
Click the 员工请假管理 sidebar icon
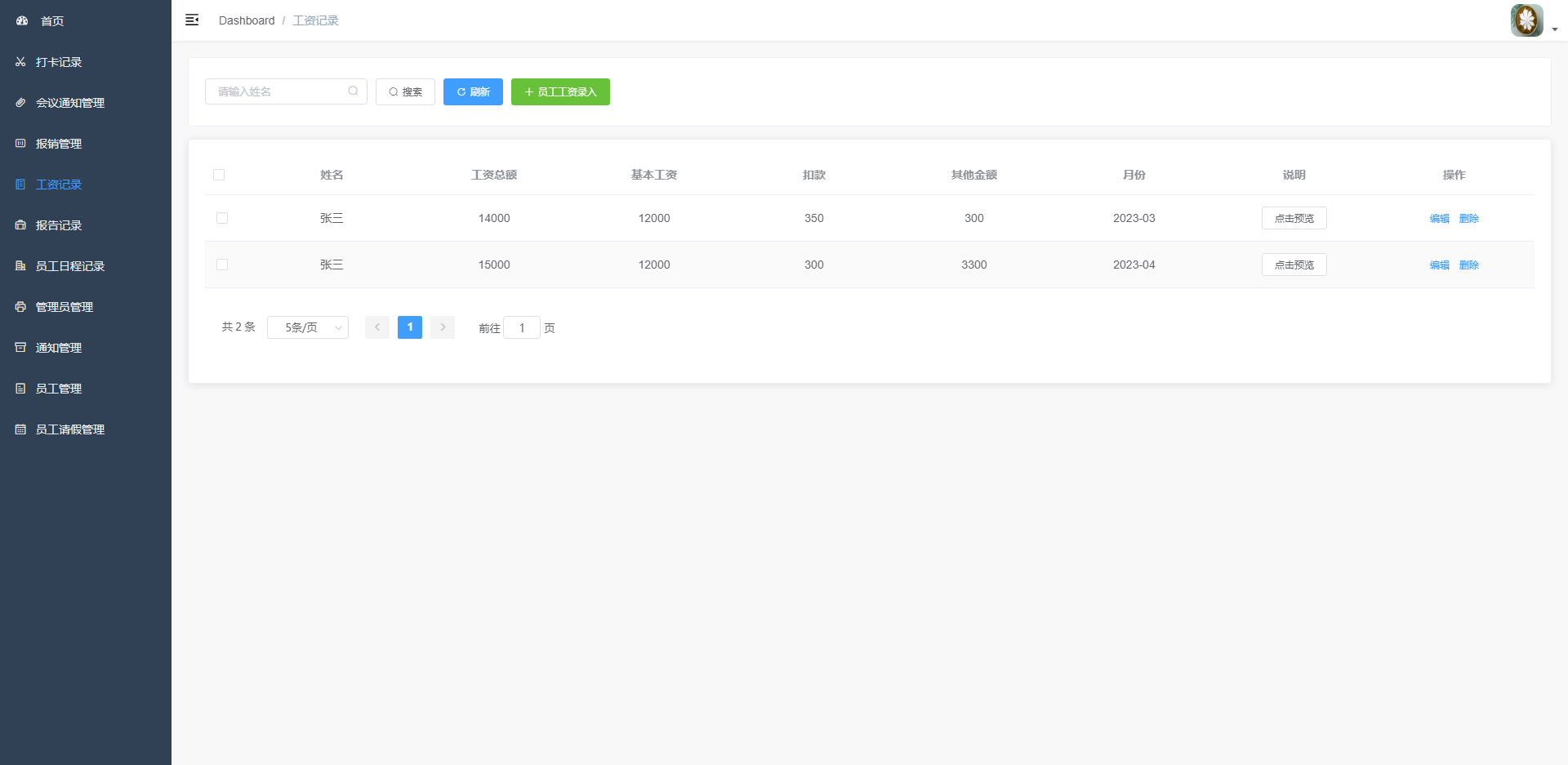(20, 429)
